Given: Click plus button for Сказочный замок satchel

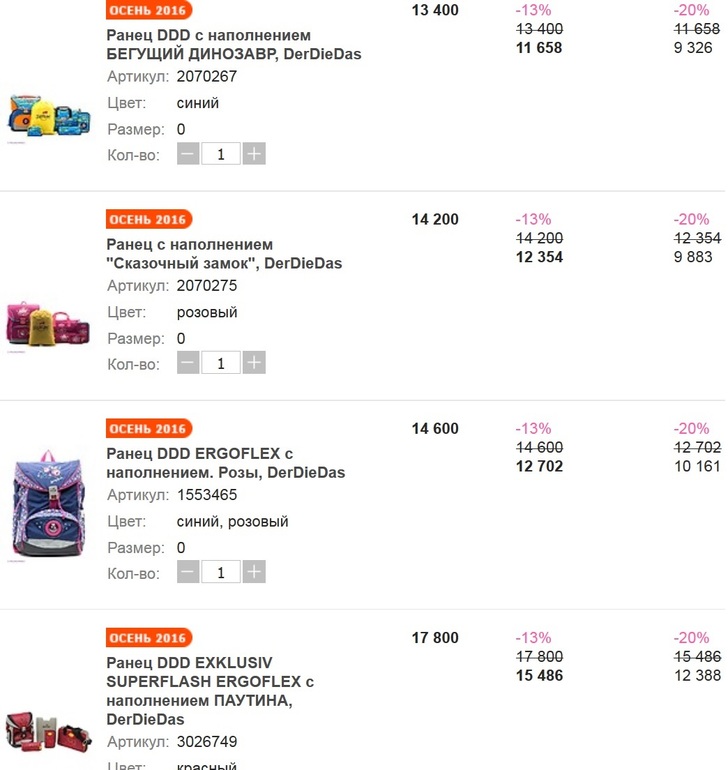Looking at the screenshot, I should point(254,363).
